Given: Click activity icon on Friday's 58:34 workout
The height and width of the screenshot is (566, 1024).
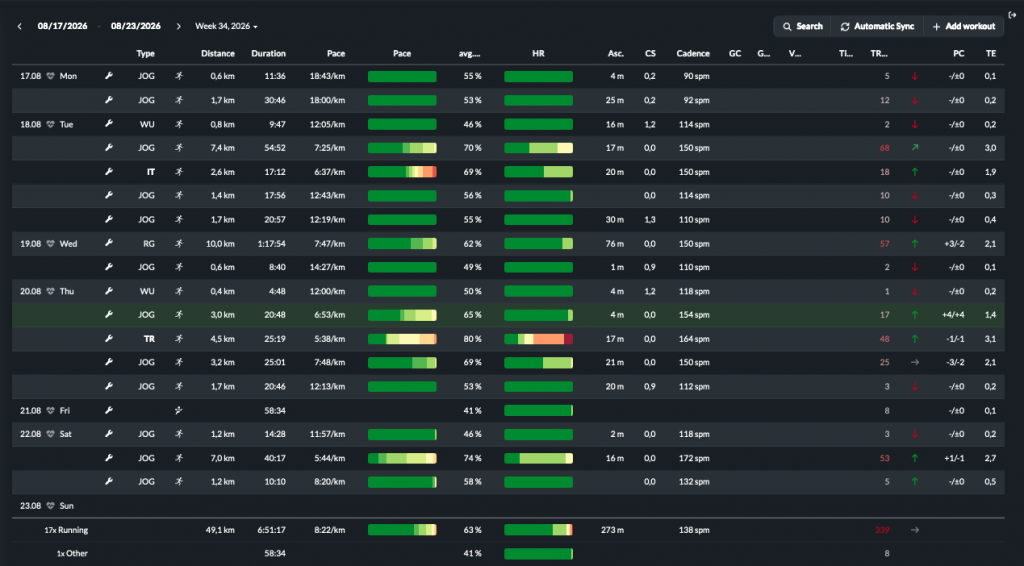Looking at the screenshot, I should pos(179,411).
